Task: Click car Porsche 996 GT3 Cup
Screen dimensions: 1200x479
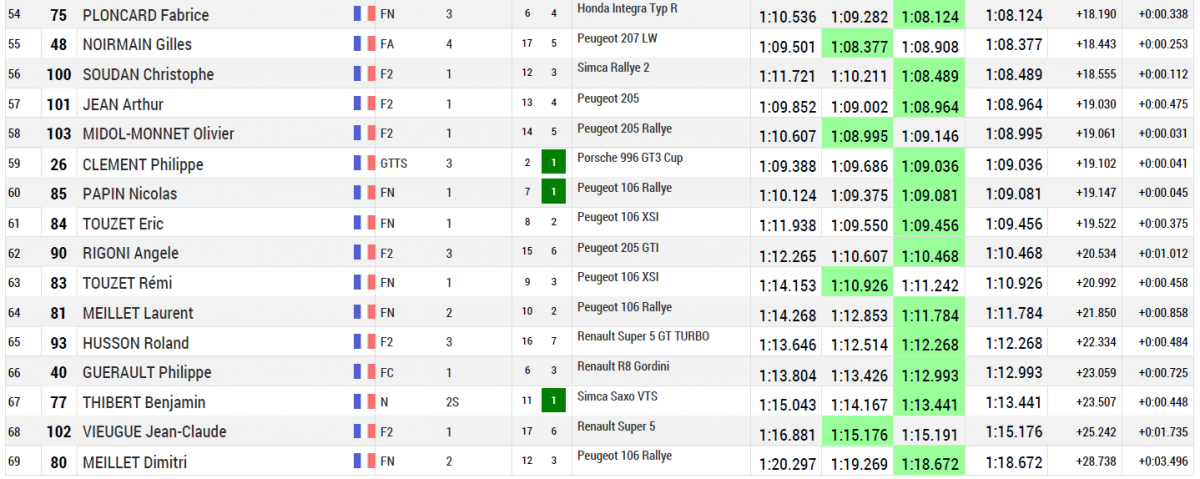Action: pyautogui.click(x=631, y=158)
